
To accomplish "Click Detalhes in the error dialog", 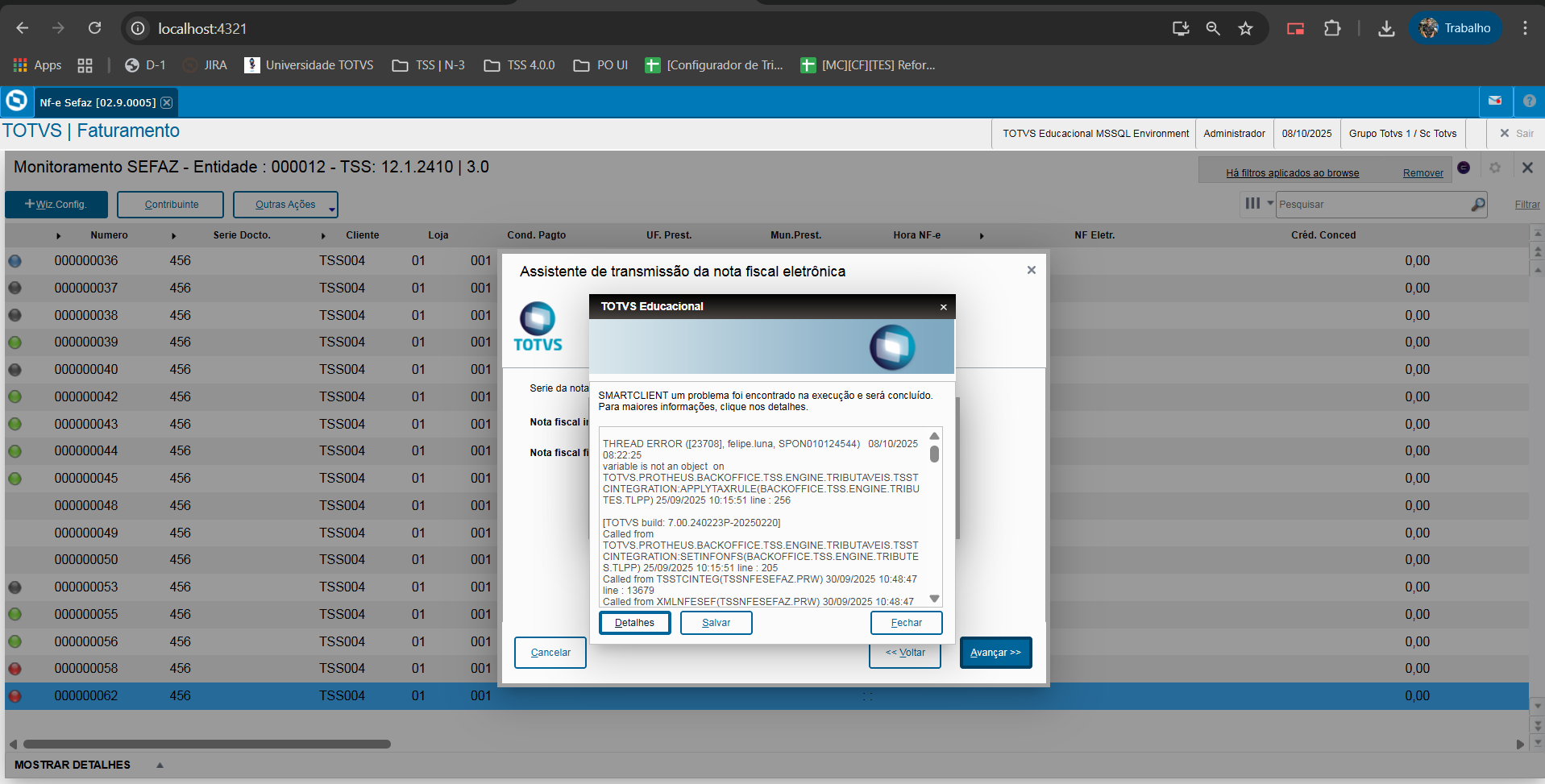I will (634, 623).
